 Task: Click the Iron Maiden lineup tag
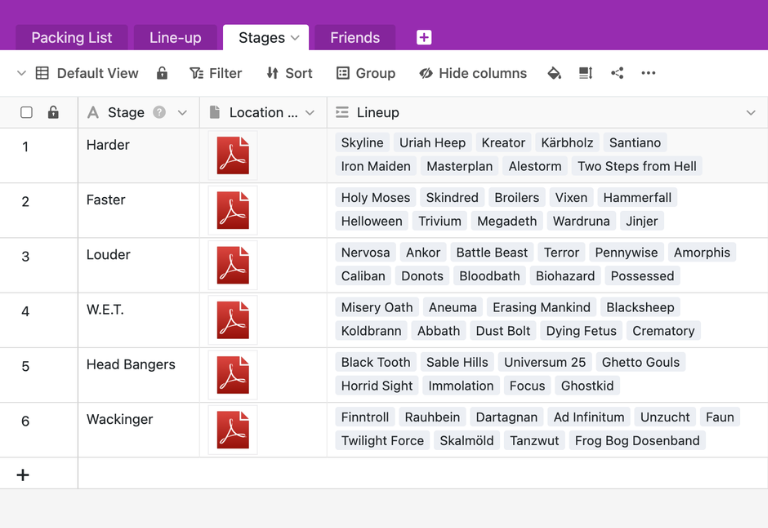tap(376, 166)
